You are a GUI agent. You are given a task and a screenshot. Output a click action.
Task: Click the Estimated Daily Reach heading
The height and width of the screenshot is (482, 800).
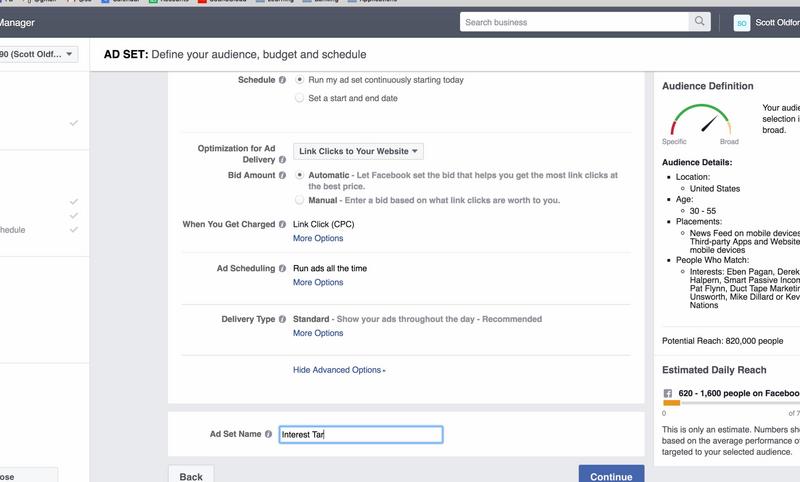(714, 370)
